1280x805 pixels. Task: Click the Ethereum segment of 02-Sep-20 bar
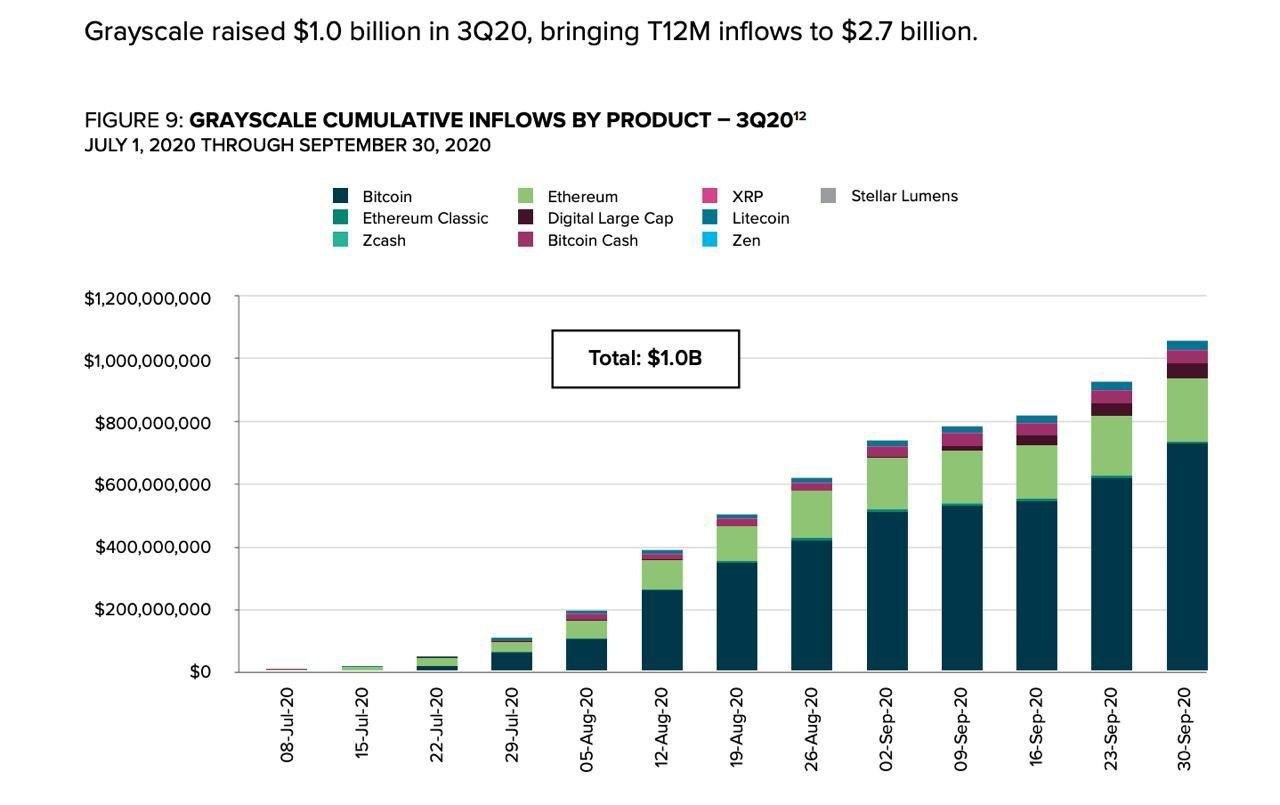887,484
